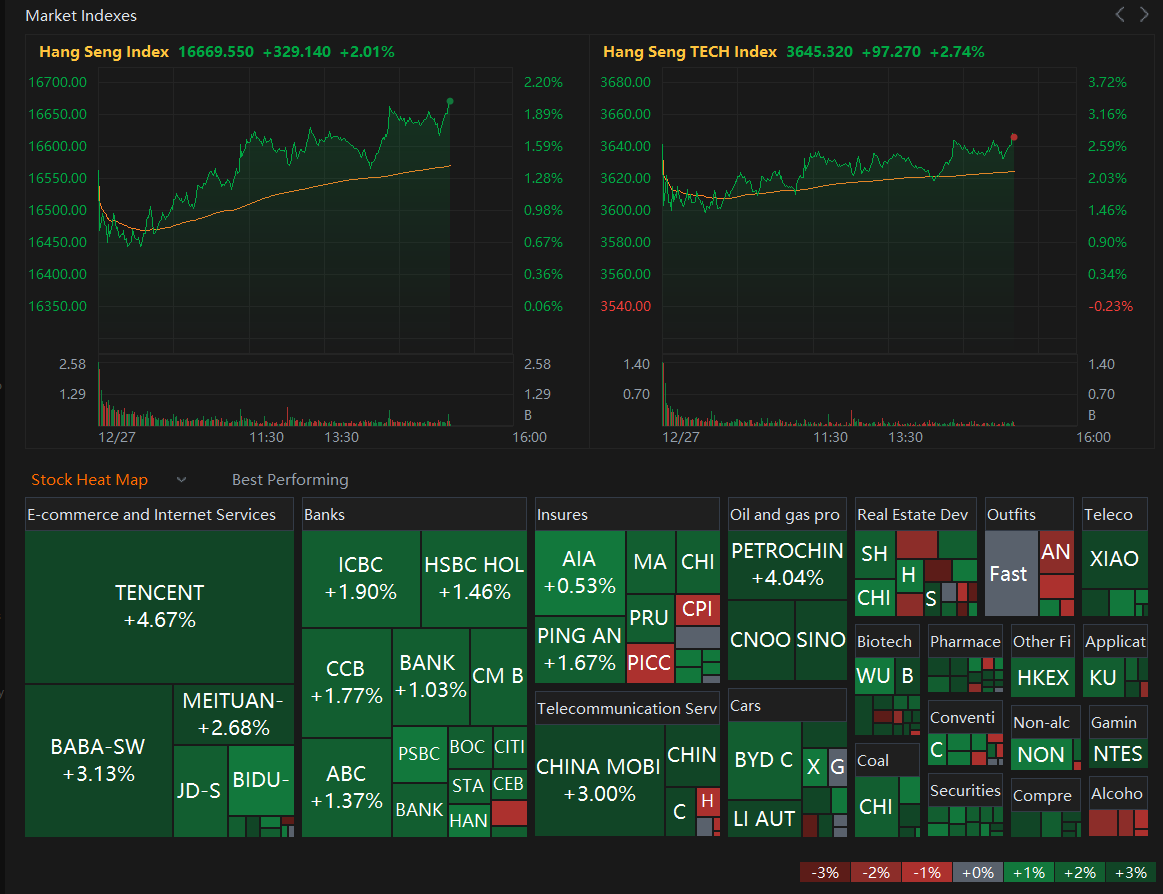1163x894 pixels.
Task: Click the -1% legend color block
Action: click(x=926, y=872)
